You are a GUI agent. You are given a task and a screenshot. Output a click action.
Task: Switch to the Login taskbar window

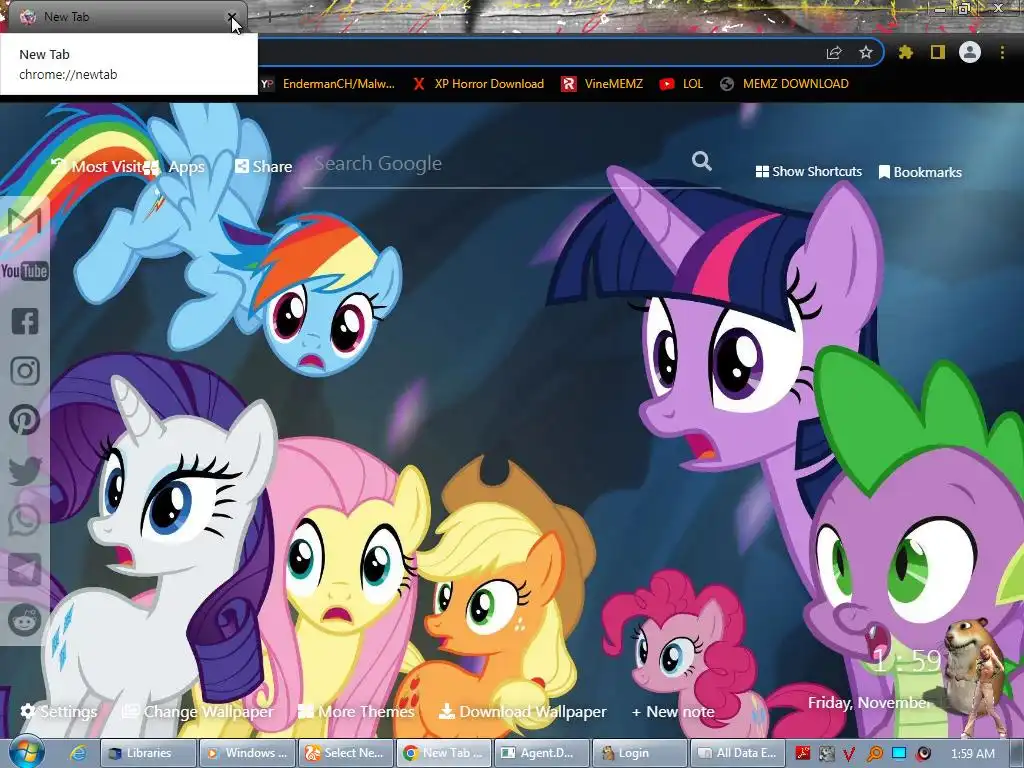(x=641, y=753)
